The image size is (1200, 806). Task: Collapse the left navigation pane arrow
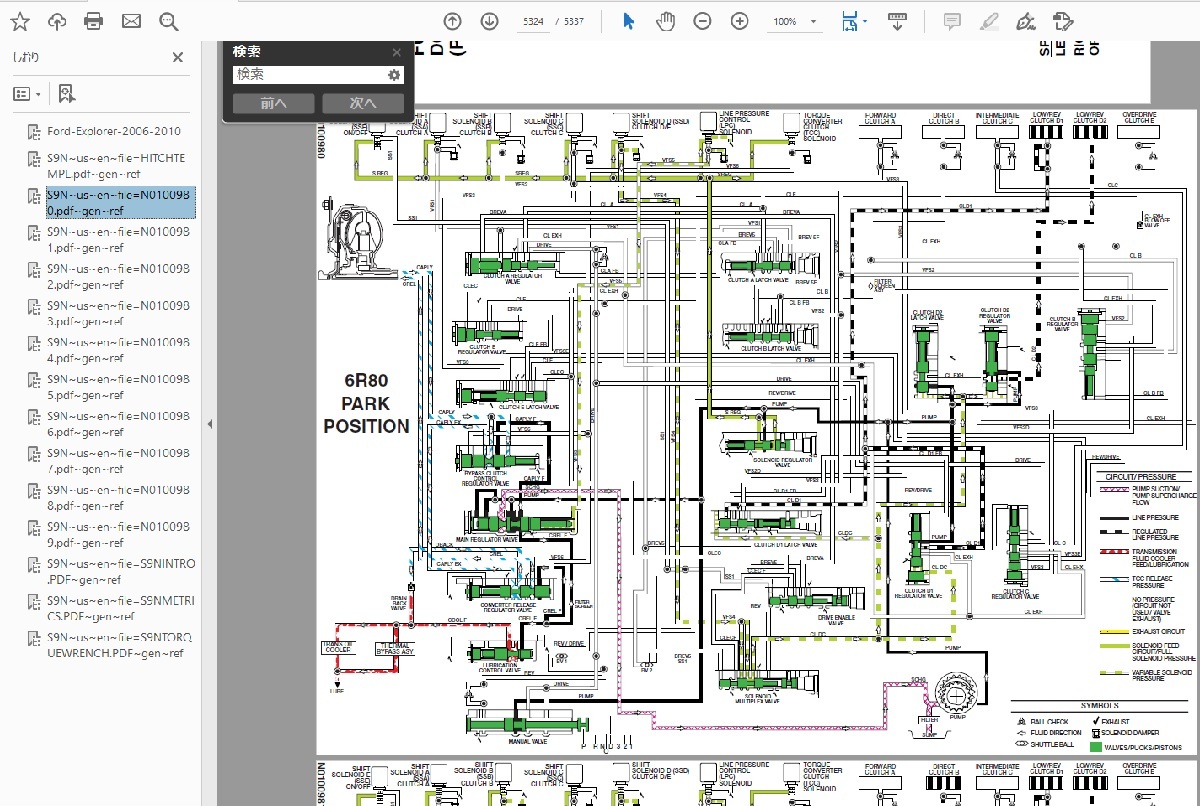tap(209, 424)
